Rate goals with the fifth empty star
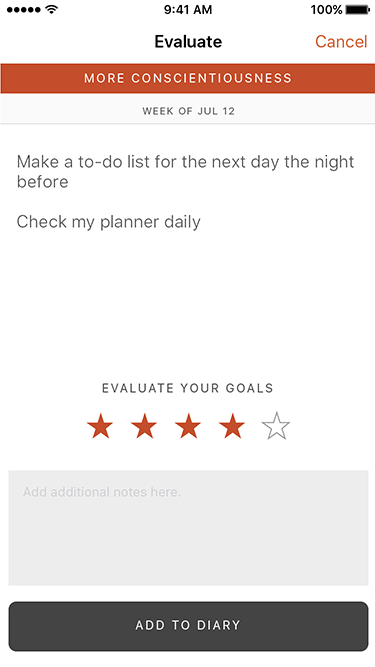This screenshot has height=667, width=375. click(276, 426)
